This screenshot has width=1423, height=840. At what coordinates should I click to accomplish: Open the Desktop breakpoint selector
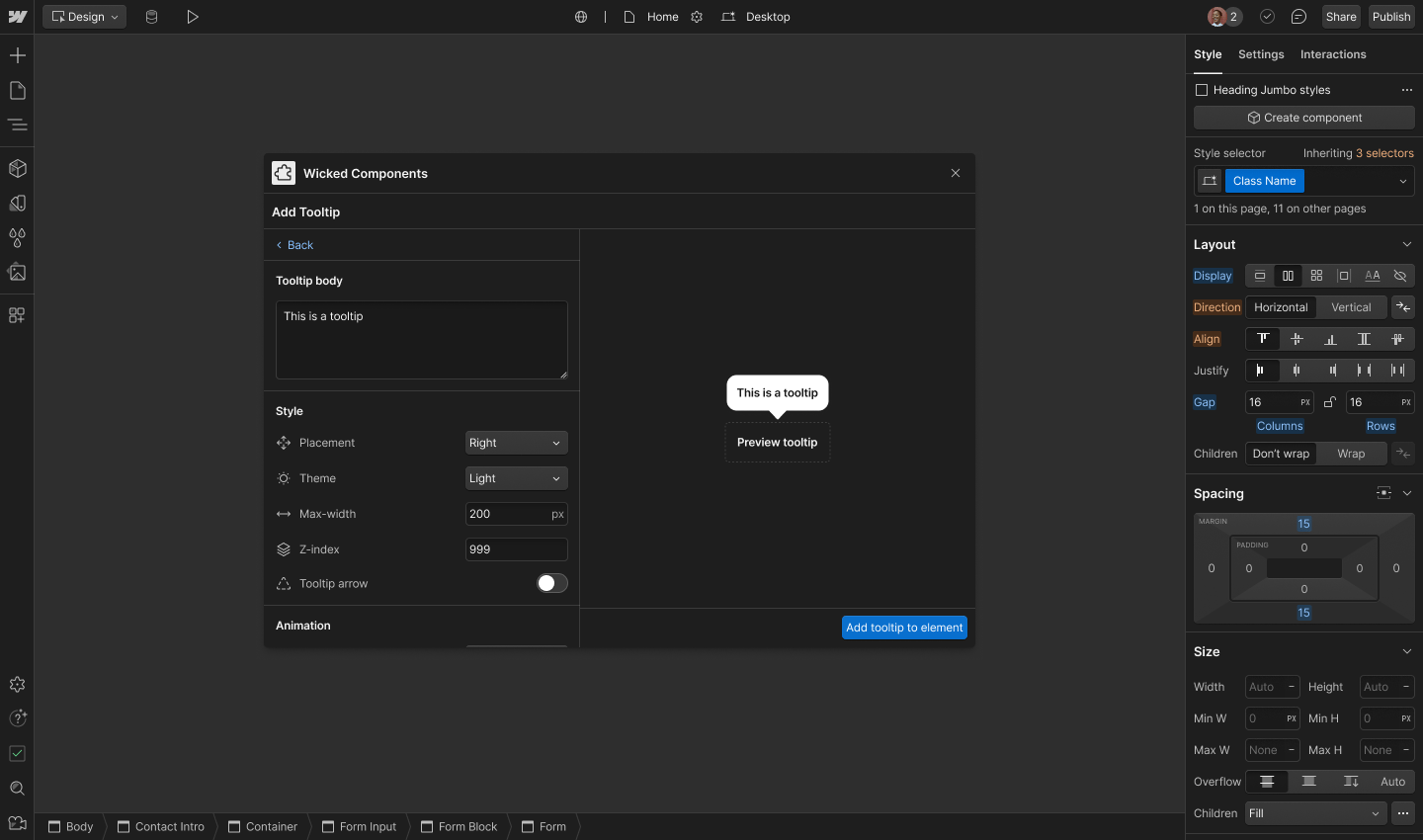pyautogui.click(x=756, y=17)
